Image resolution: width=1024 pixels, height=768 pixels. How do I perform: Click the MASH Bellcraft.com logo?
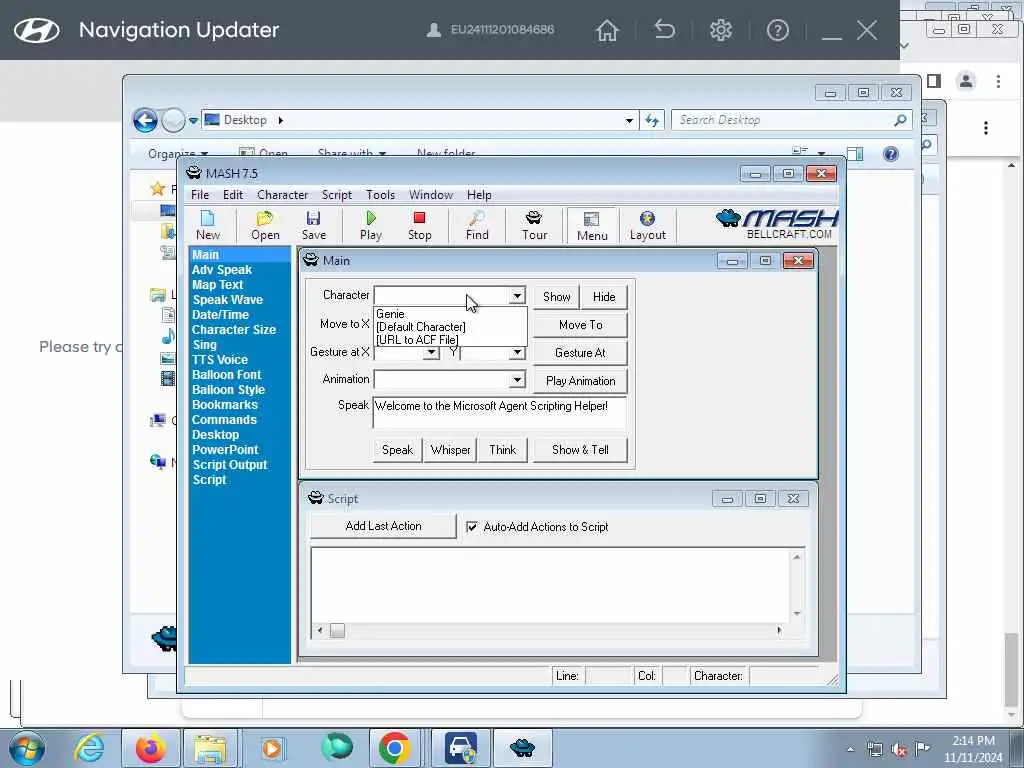tap(776, 225)
